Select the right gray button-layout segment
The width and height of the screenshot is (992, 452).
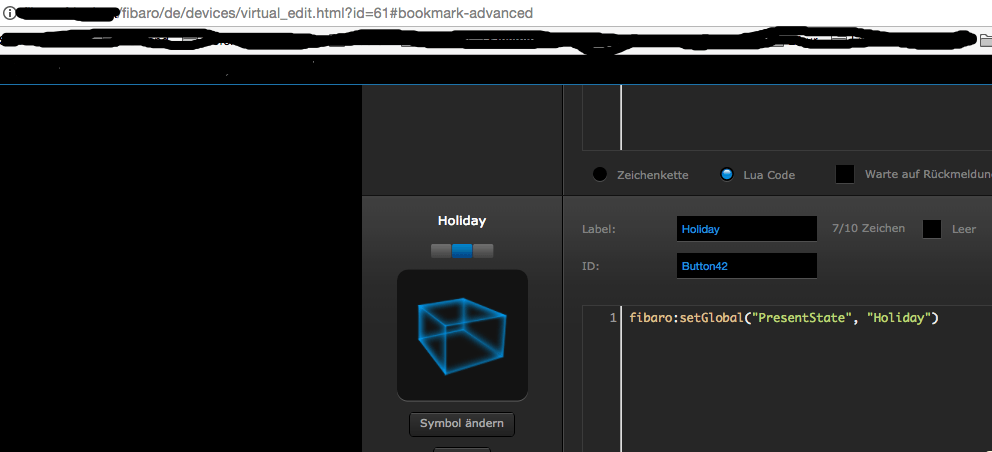[x=483, y=251]
